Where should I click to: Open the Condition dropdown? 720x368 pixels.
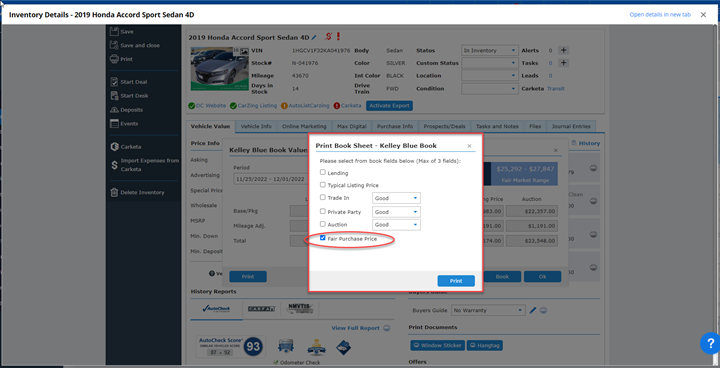[x=490, y=88]
